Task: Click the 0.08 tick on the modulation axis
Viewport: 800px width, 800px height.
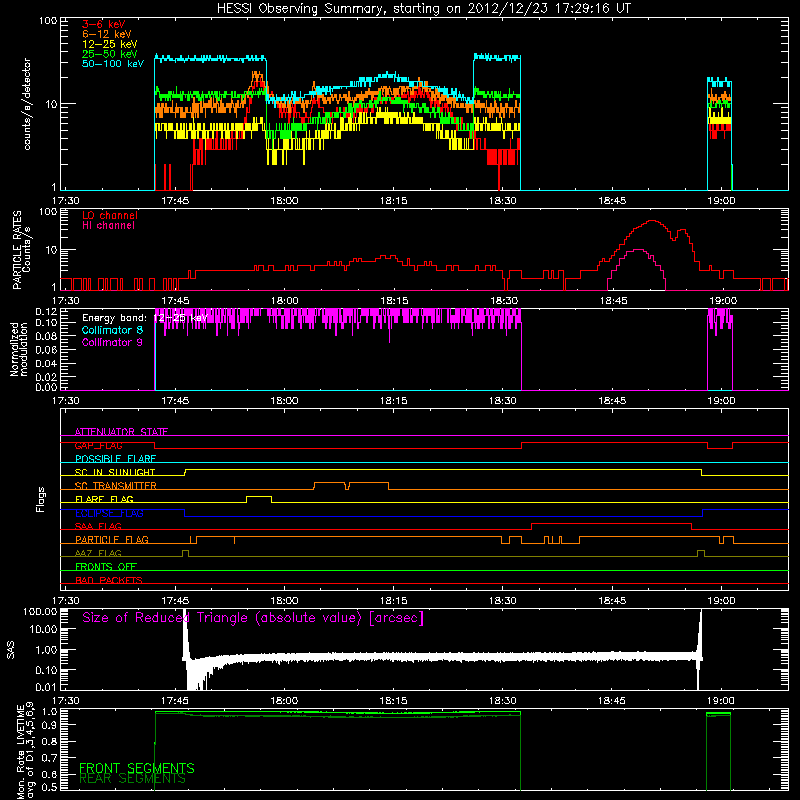Action: coord(46,336)
